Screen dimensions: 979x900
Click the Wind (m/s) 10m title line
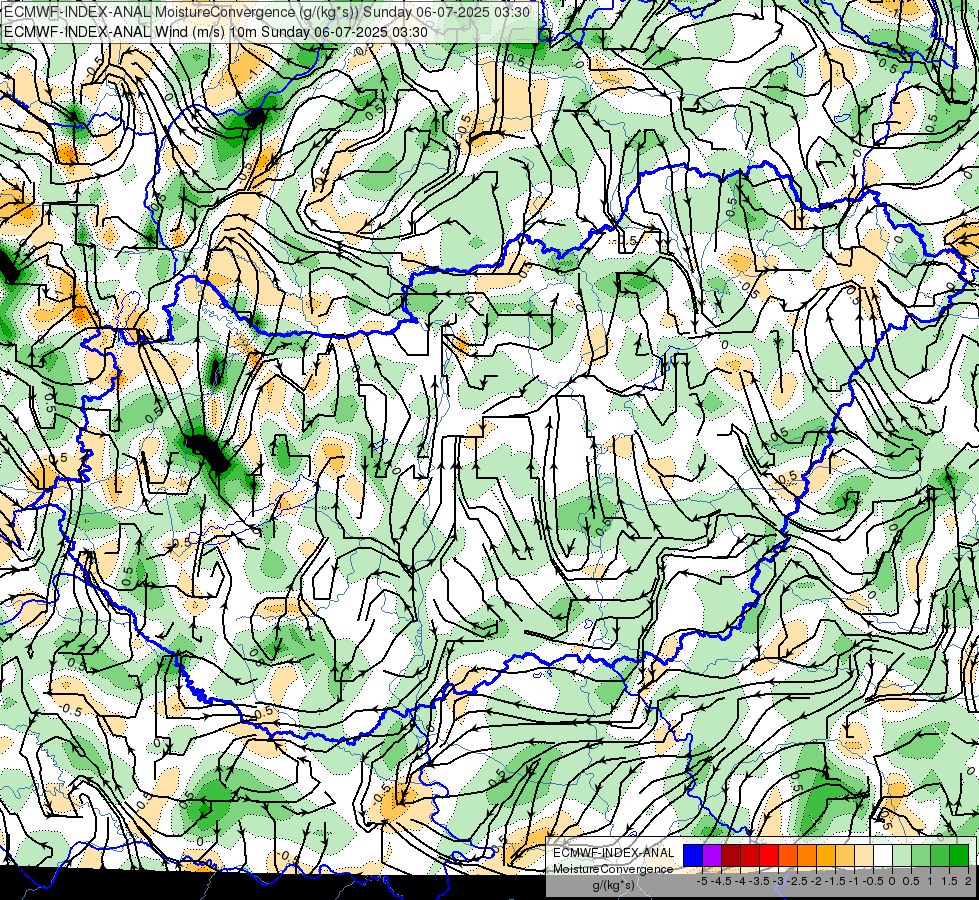[x=216, y=32]
